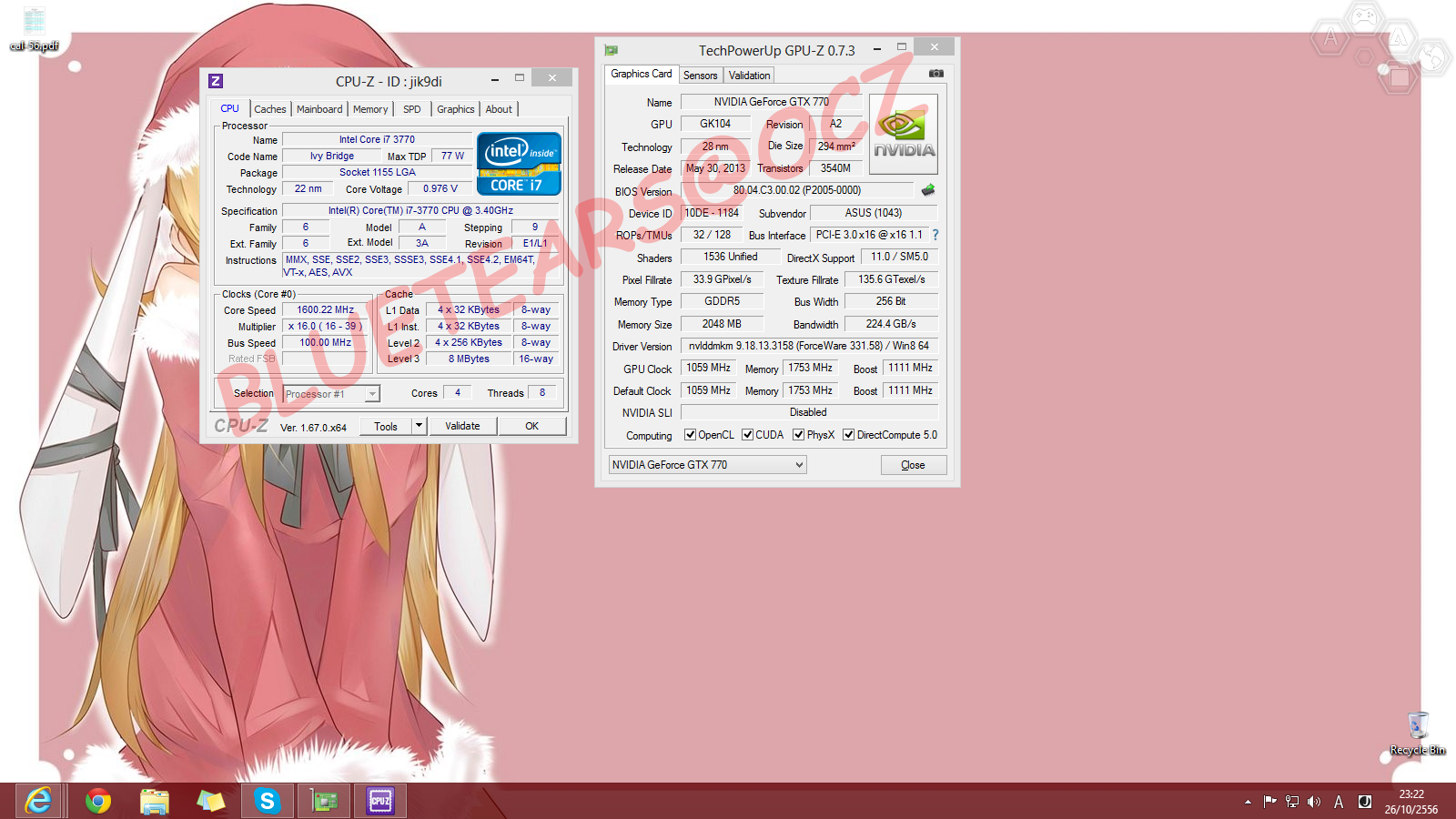Open the taskbar clock showing 23:22
The height and width of the screenshot is (819, 1456).
[1411, 802]
